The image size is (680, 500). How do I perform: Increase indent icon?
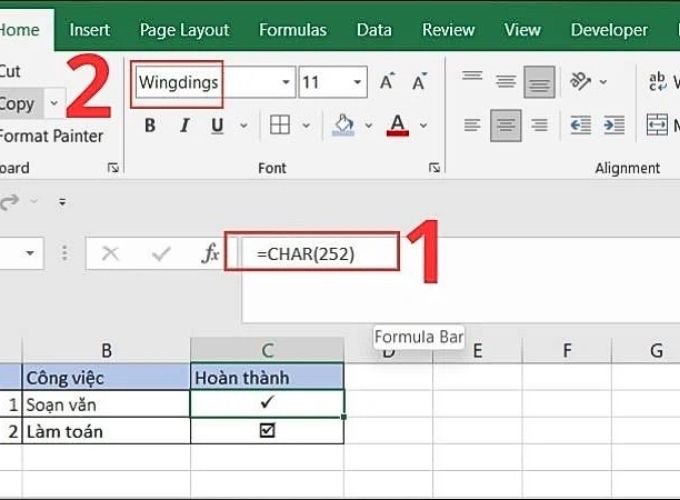[x=614, y=126]
